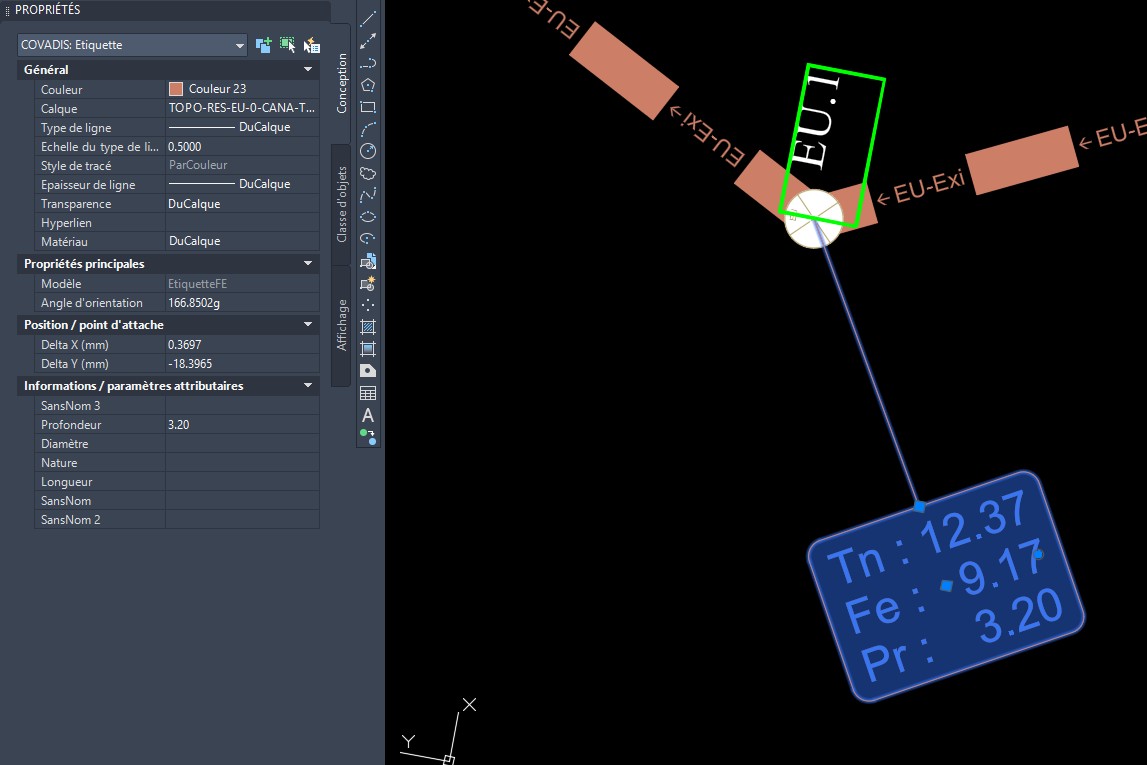Collapse the Position / point d'attache section

coord(308,325)
